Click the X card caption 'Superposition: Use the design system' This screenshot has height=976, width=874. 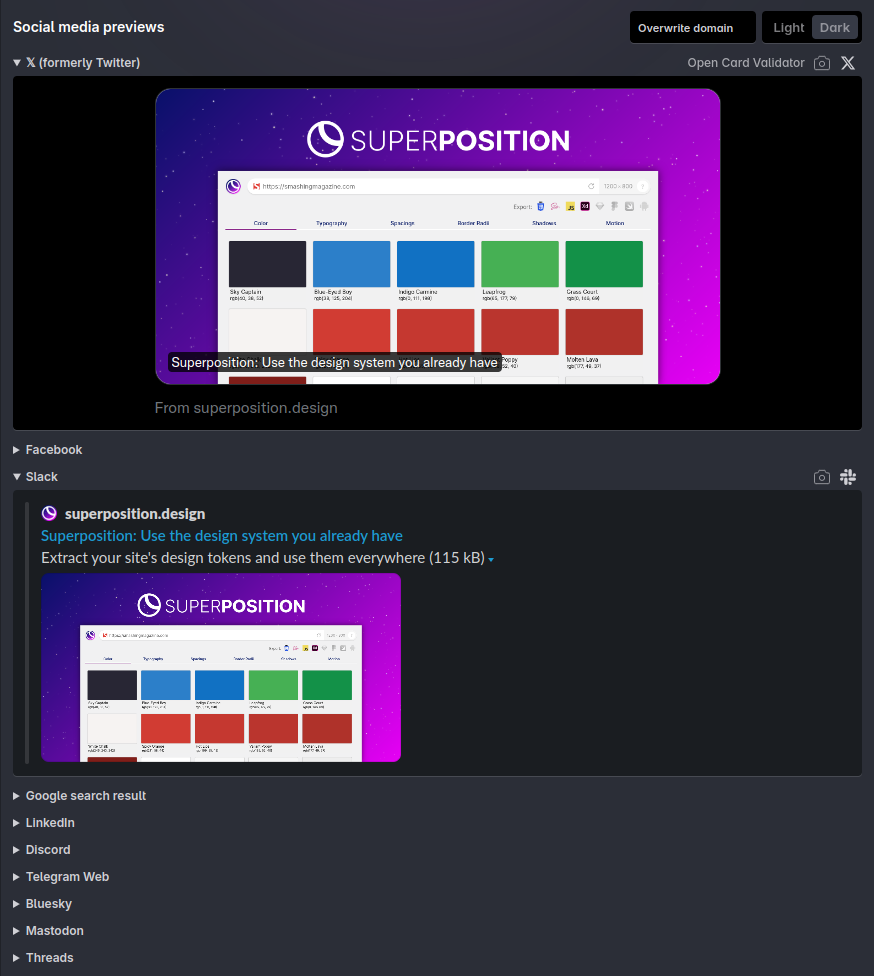pos(334,362)
